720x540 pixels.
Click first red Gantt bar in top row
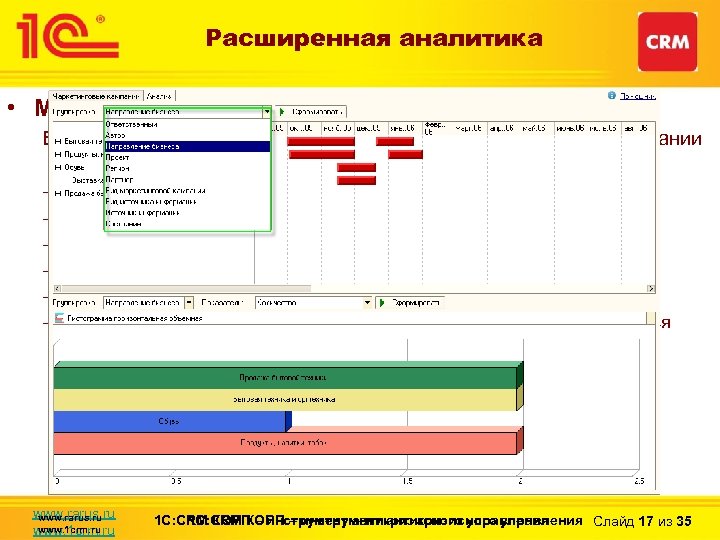(x=321, y=141)
